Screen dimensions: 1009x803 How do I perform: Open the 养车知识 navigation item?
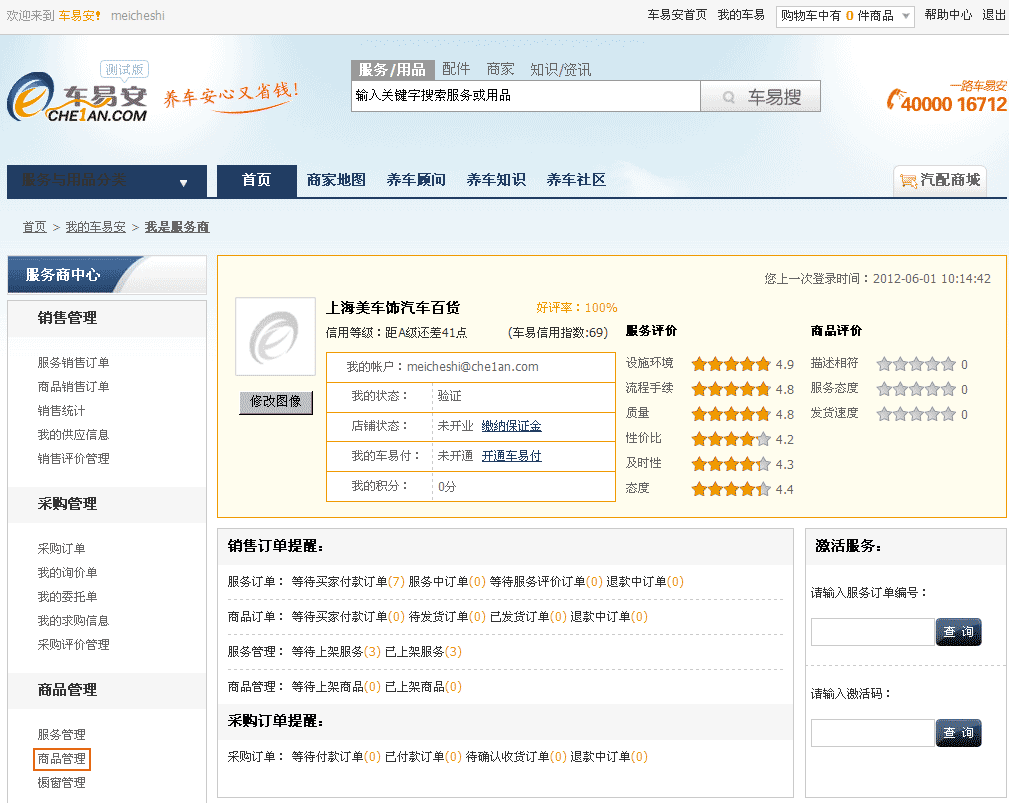coord(495,180)
